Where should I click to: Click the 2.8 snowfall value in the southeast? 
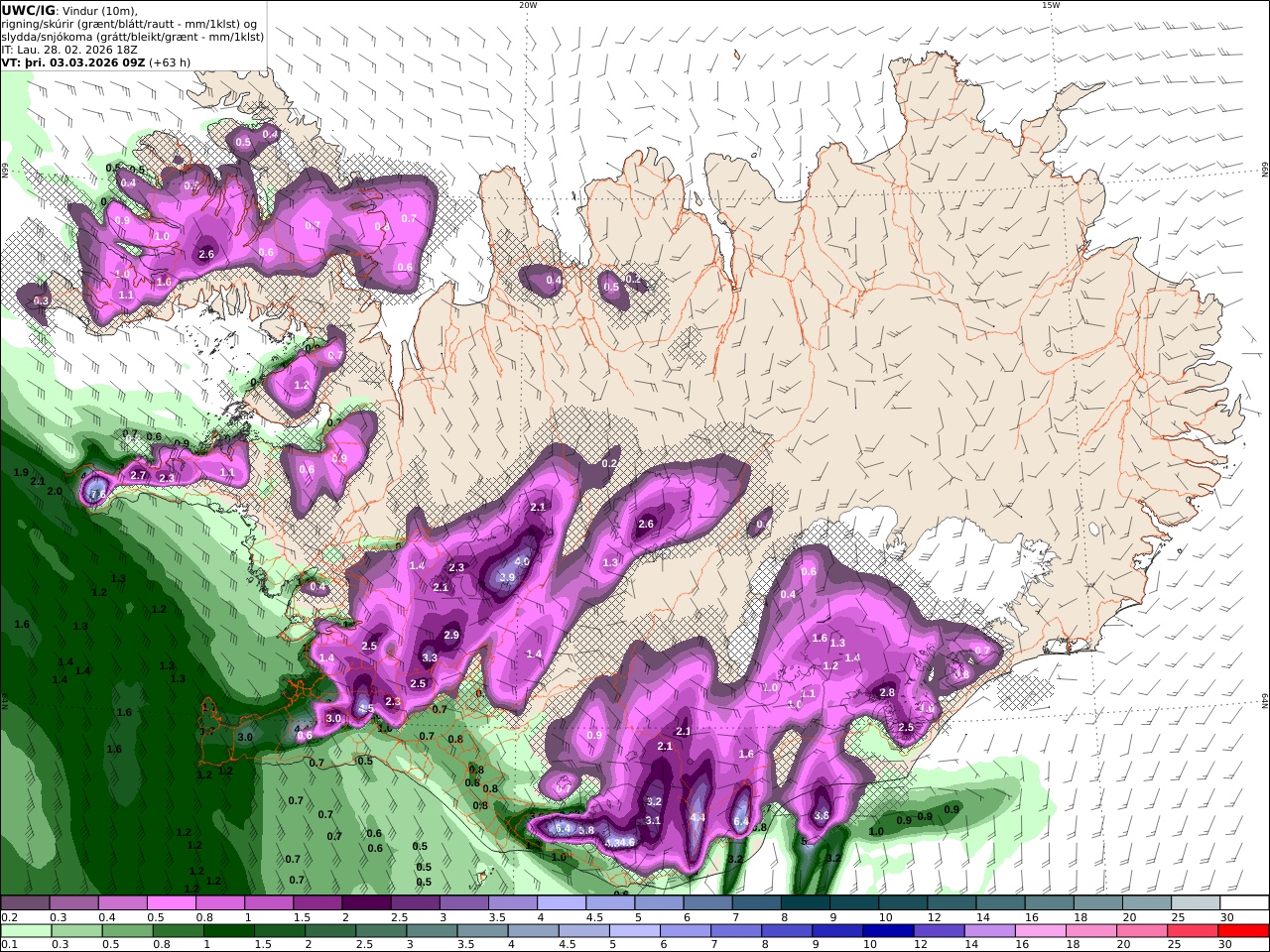coord(887,692)
